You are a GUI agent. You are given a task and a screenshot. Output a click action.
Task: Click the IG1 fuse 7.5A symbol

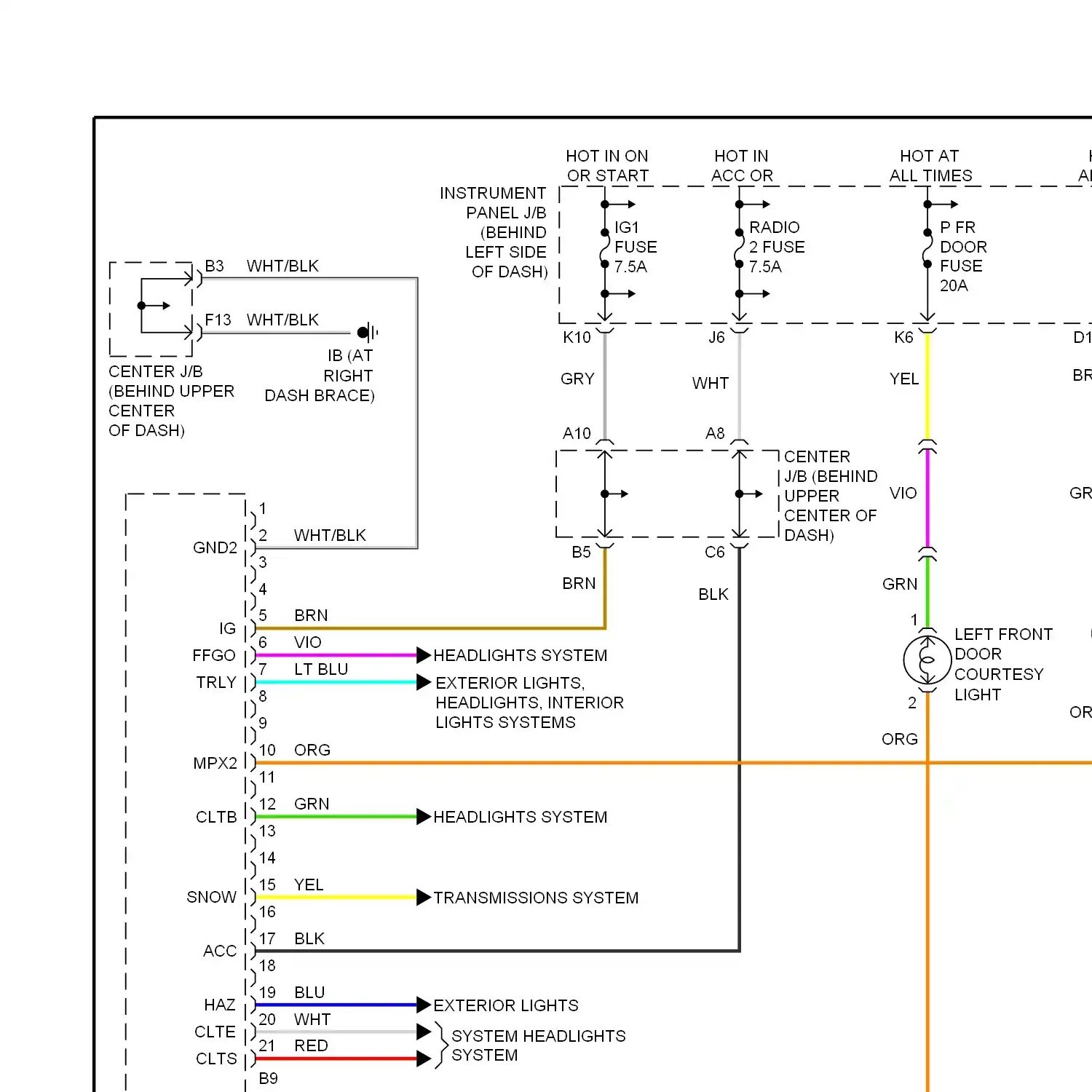click(604, 248)
